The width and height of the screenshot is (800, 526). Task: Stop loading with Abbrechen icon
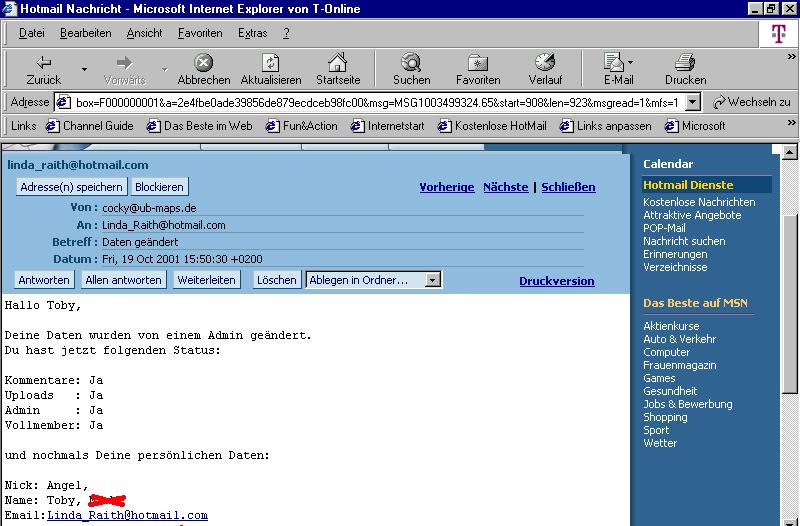203,63
